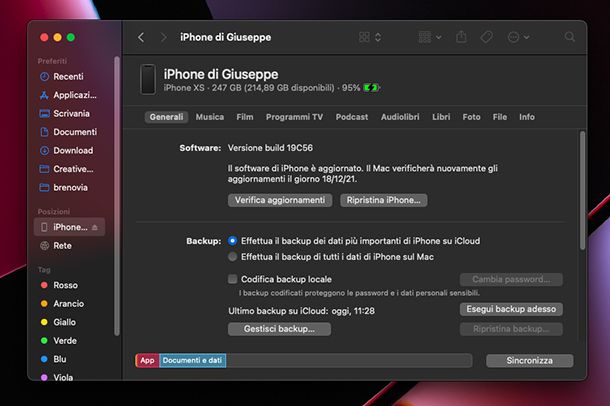This screenshot has width=610, height=406.
Task: Click the main content vertical scrollbar
Action: (582, 191)
